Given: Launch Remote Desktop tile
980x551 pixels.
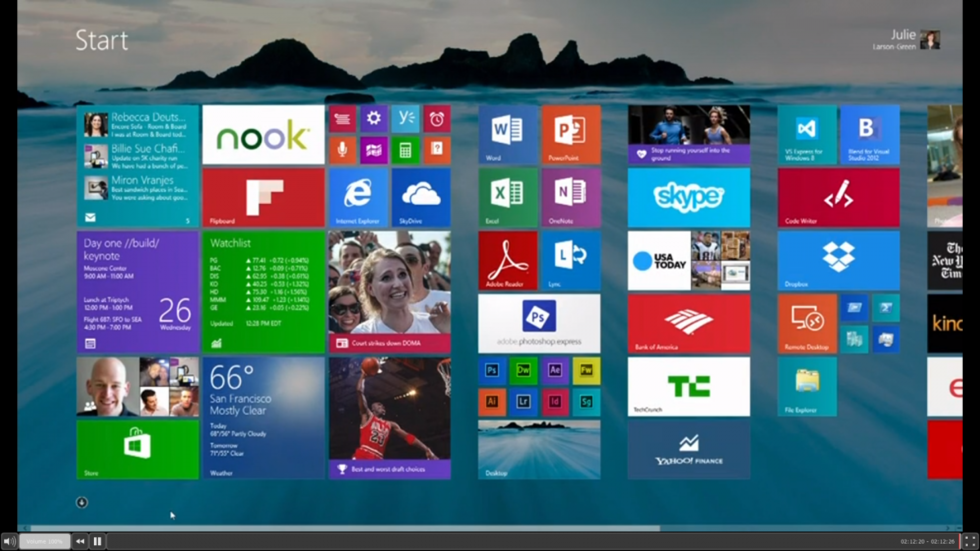Looking at the screenshot, I should (807, 324).
